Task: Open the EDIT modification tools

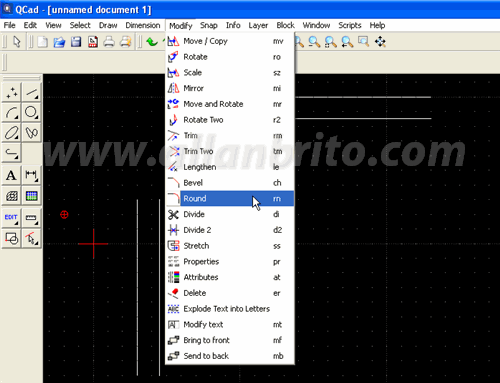Action: (x=12, y=218)
